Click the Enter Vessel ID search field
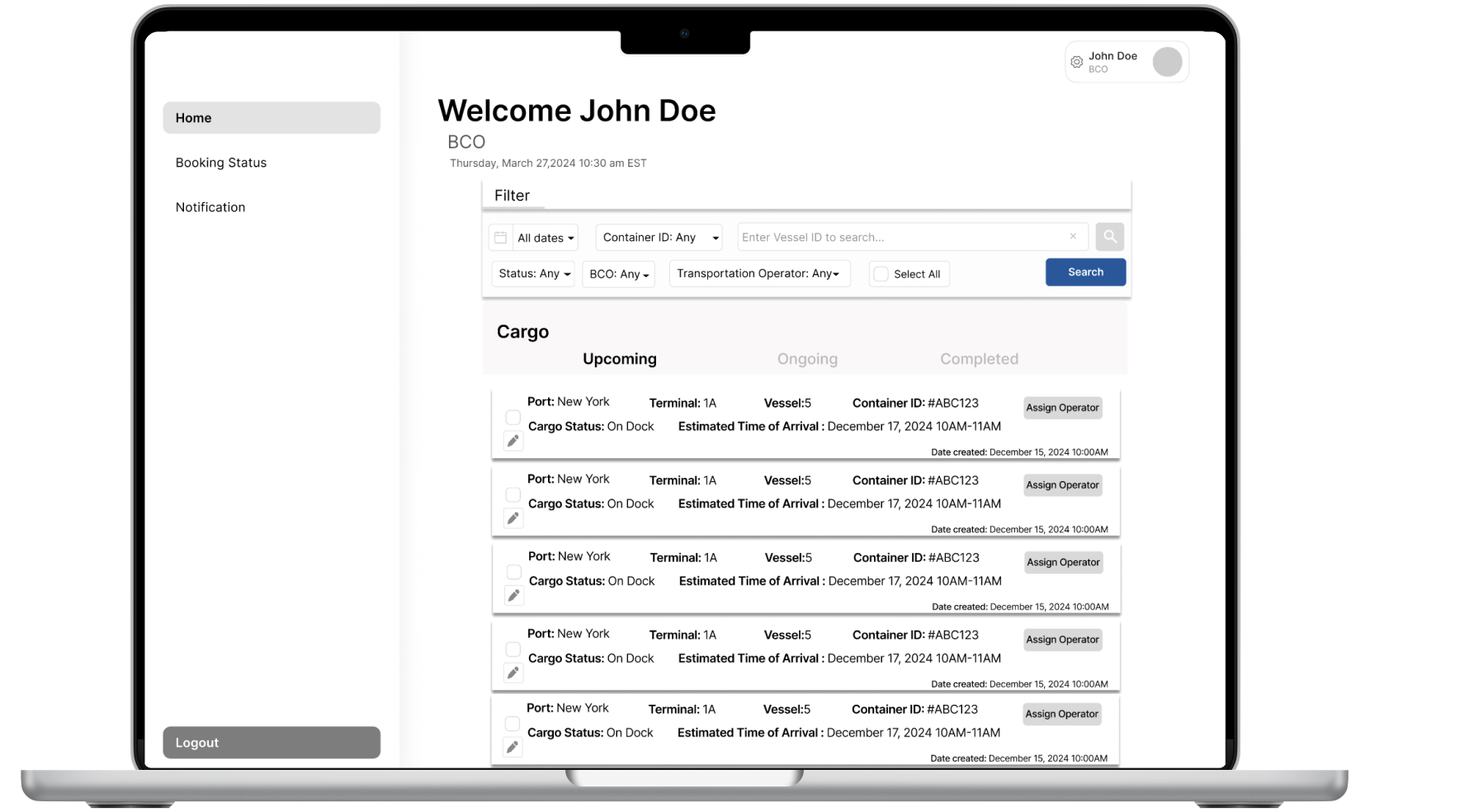 900,238
